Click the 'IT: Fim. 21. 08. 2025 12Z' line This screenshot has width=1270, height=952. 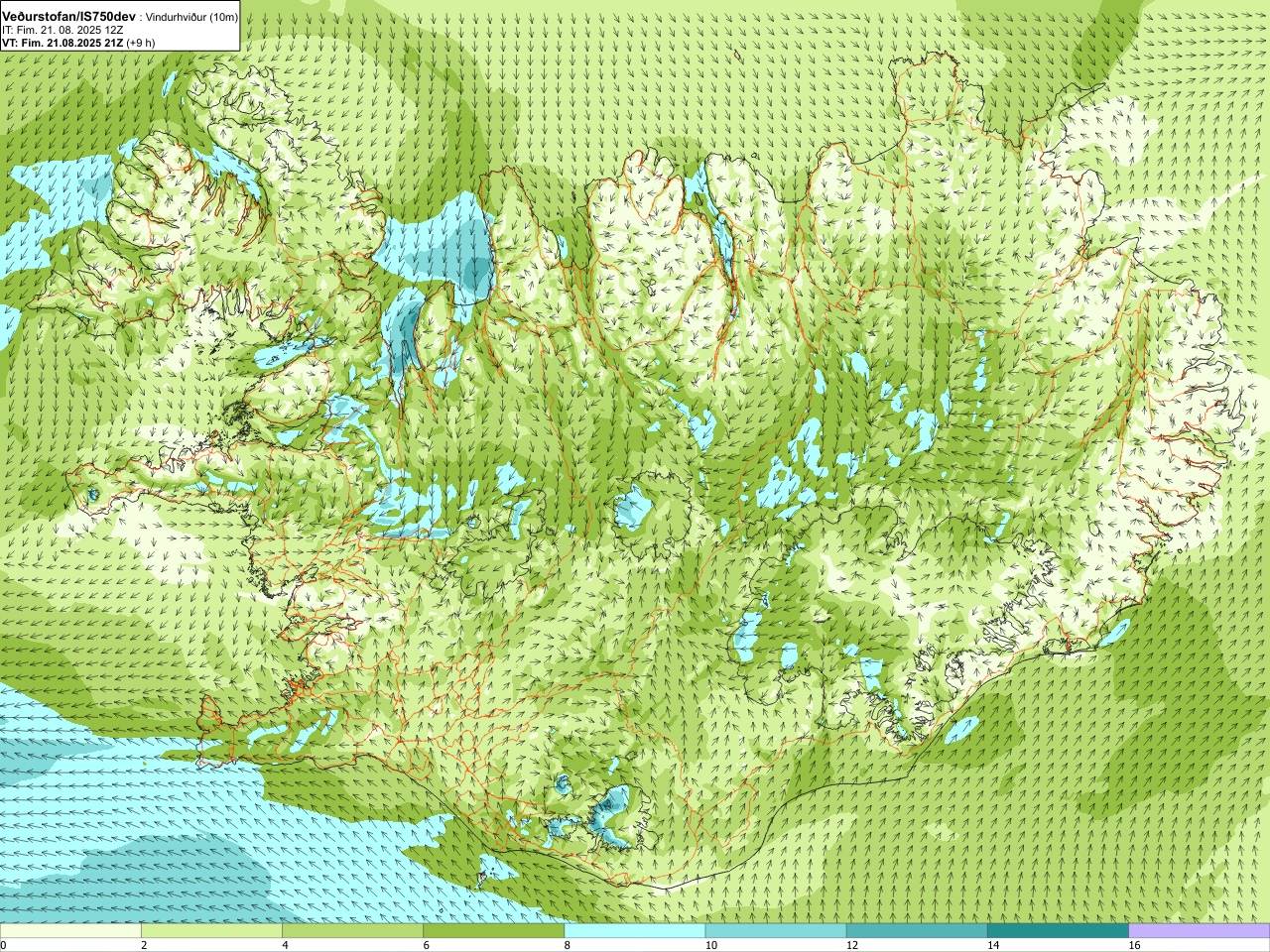pyautogui.click(x=63, y=30)
